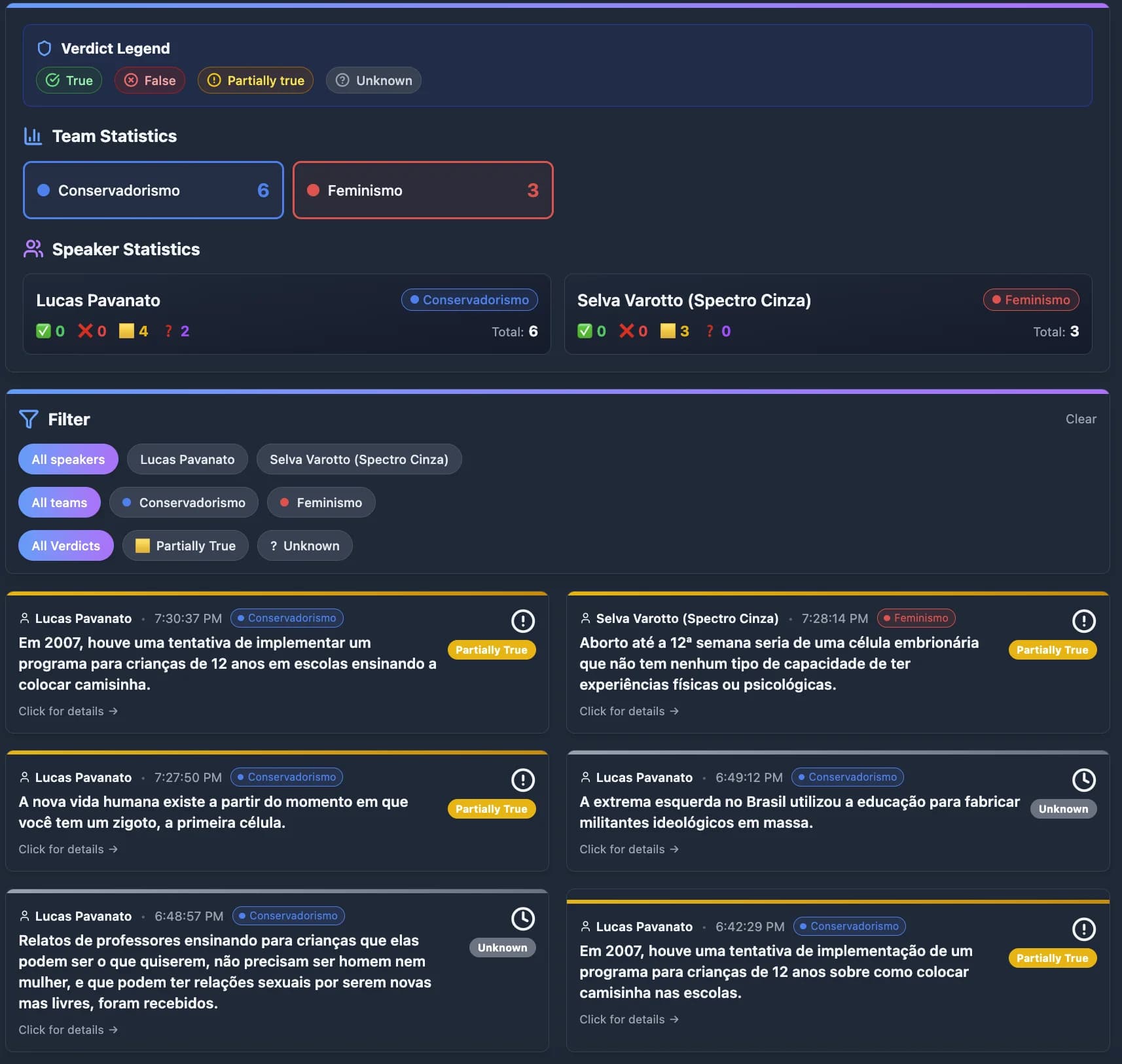Click the shield icon beside Verdict Legend
This screenshot has width=1122, height=1064.
pos(45,48)
